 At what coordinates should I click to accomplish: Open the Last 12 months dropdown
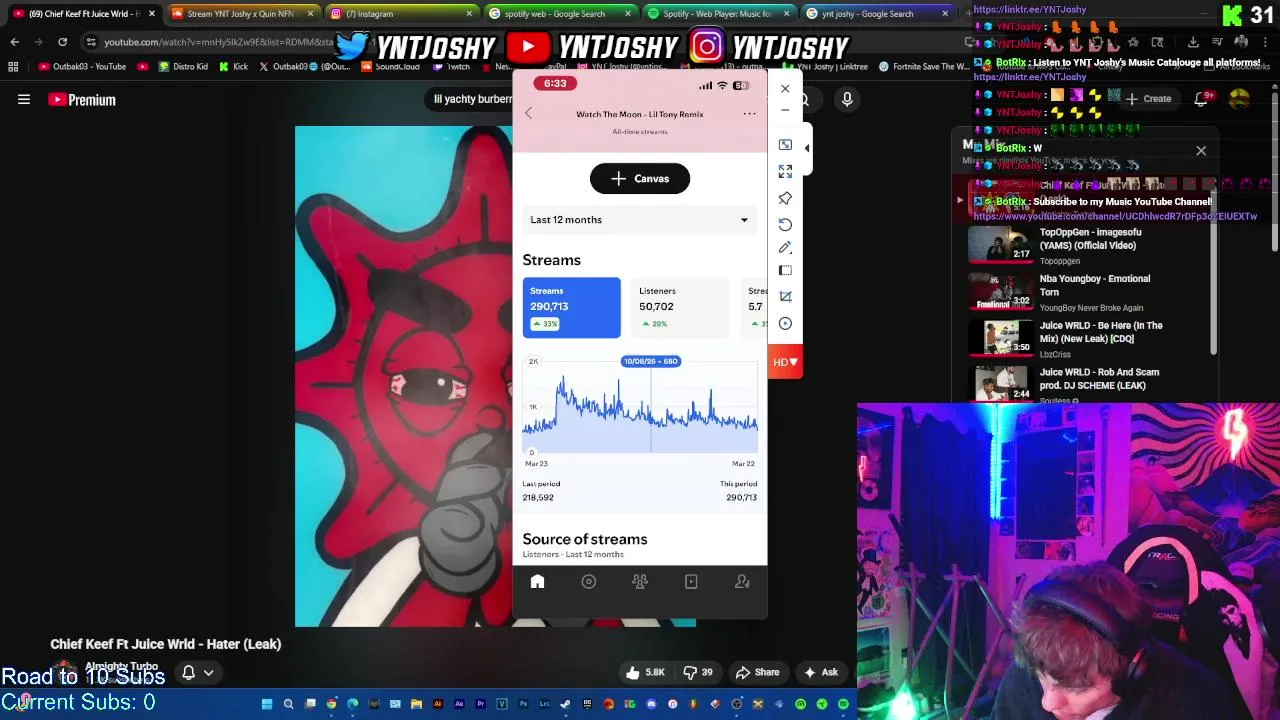[639, 220]
